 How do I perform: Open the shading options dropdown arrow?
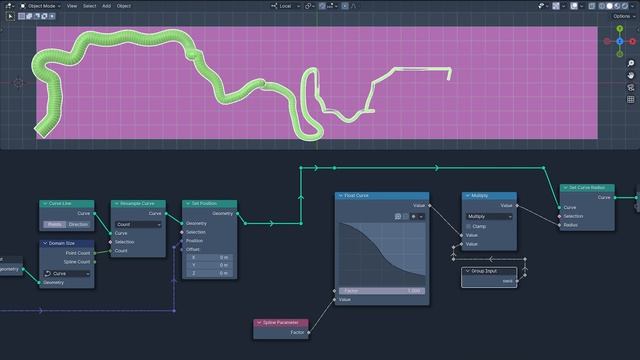(632, 6)
